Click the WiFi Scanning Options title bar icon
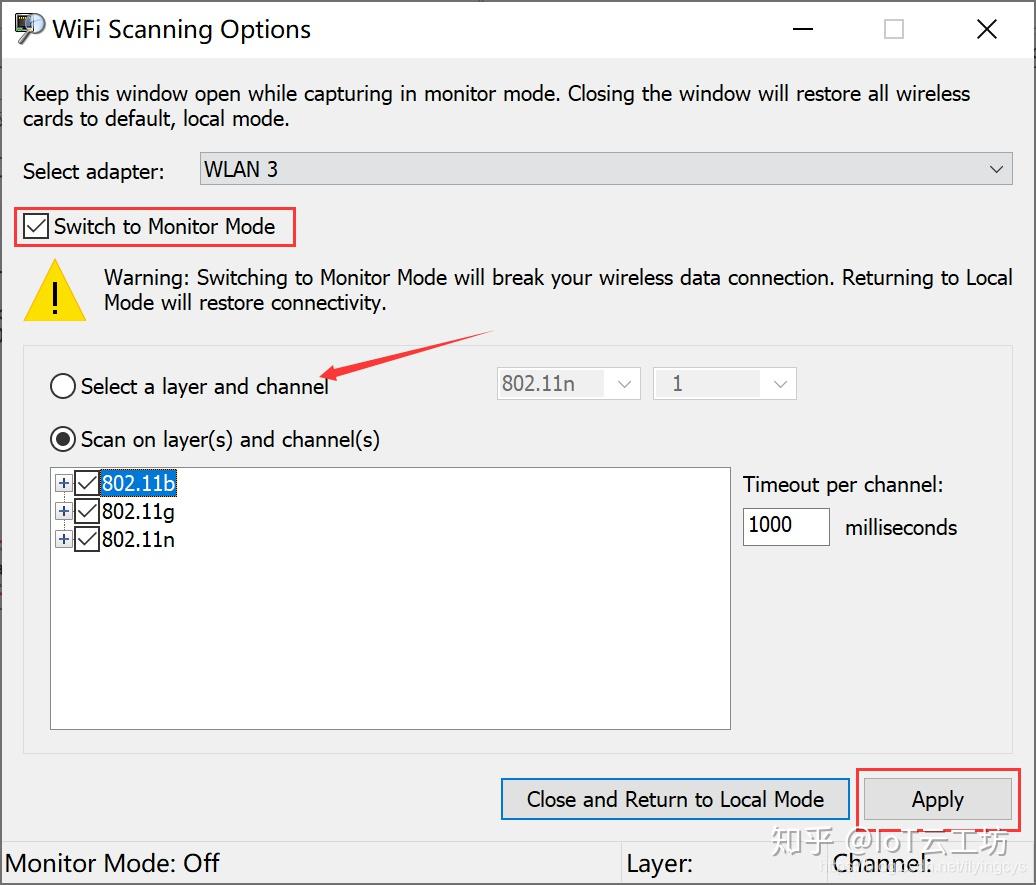This screenshot has height=885, width=1036. pyautogui.click(x=27, y=27)
